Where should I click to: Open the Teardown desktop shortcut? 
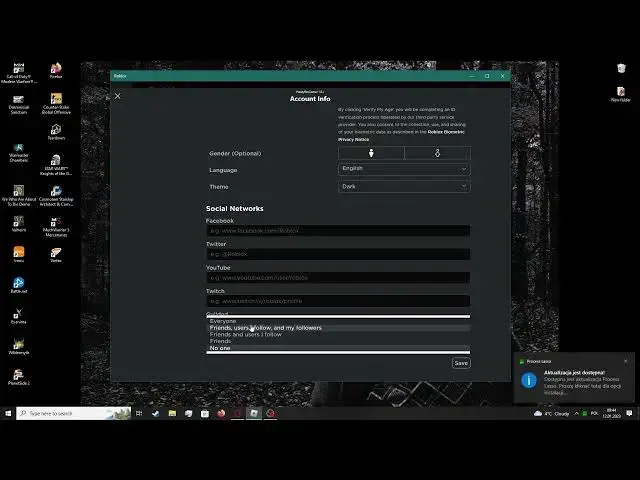pos(56,132)
